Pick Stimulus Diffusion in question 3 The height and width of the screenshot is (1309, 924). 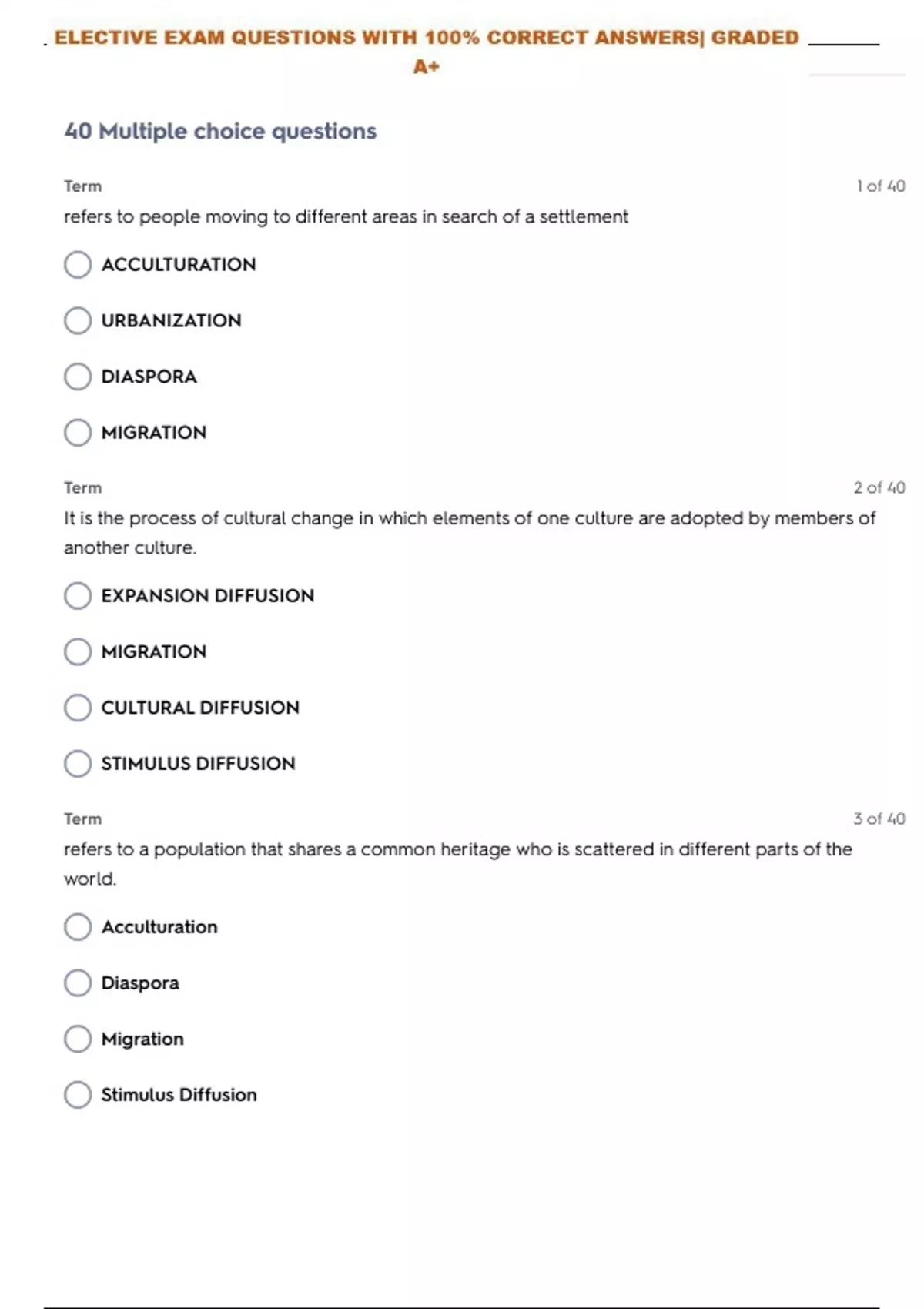pyautogui.click(x=78, y=1095)
